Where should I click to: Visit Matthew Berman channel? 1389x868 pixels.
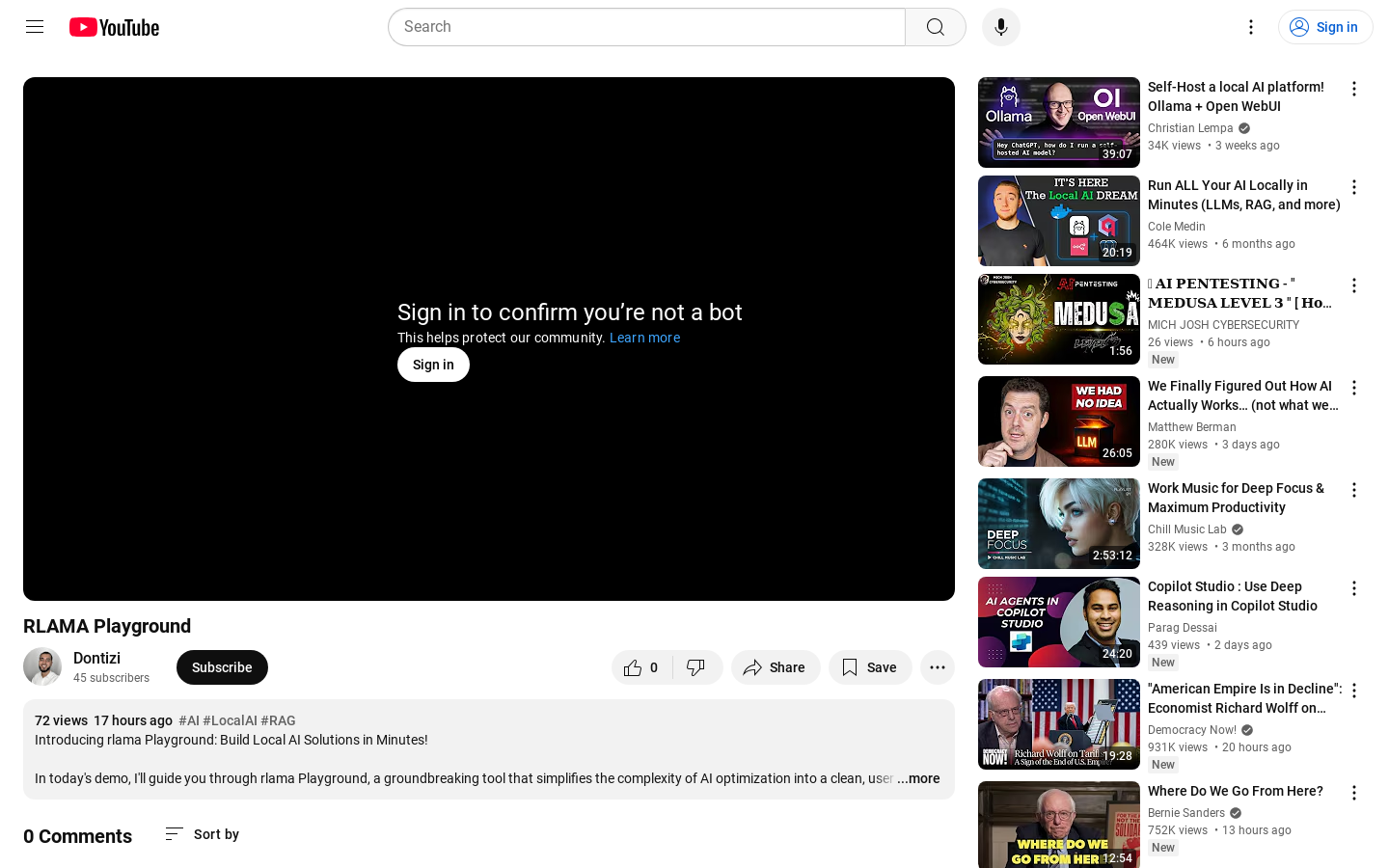pos(1192,427)
